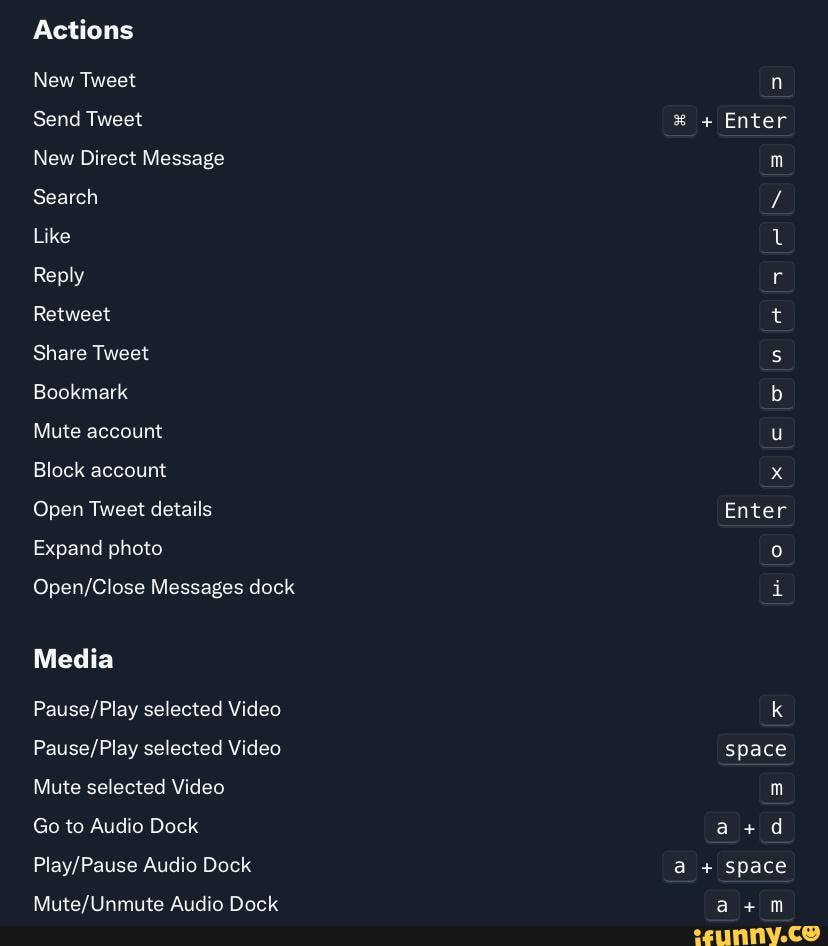828x946 pixels.
Task: Select the 'Share Tweet' shortcut label
Action: click(91, 353)
